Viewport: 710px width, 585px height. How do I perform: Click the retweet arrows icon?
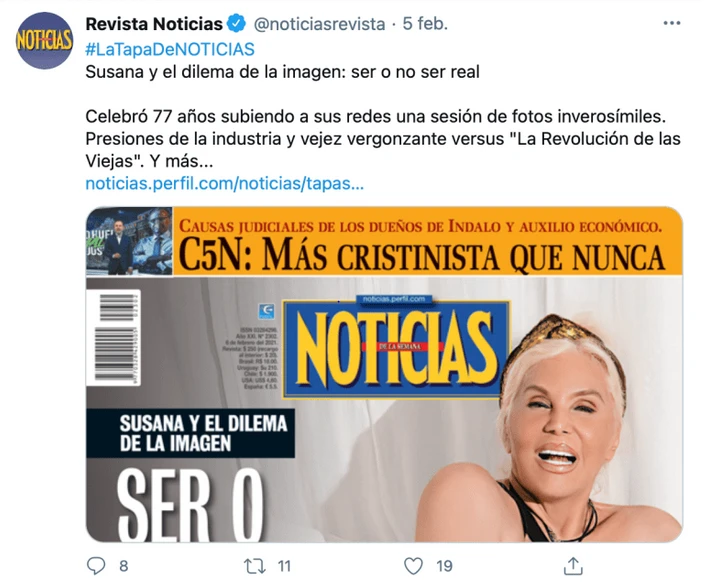254,566
